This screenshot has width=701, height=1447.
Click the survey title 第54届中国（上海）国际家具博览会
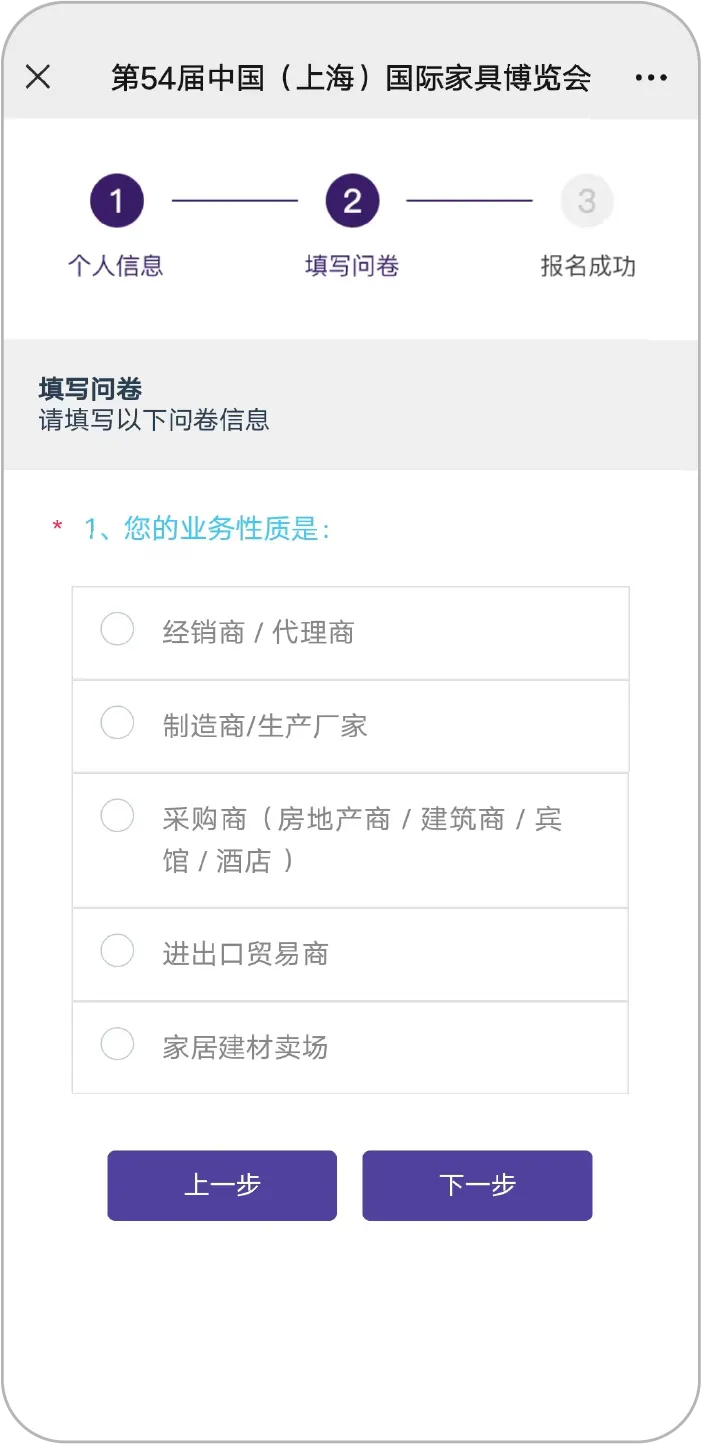point(352,77)
